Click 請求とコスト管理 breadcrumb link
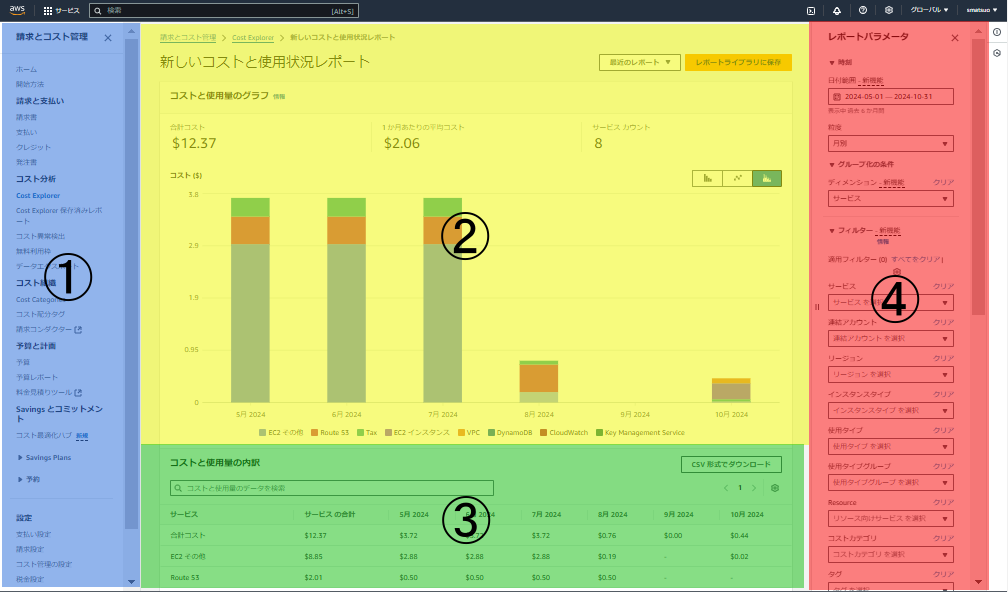Image resolution: width=1008 pixels, height=592 pixels. [x=188, y=37]
